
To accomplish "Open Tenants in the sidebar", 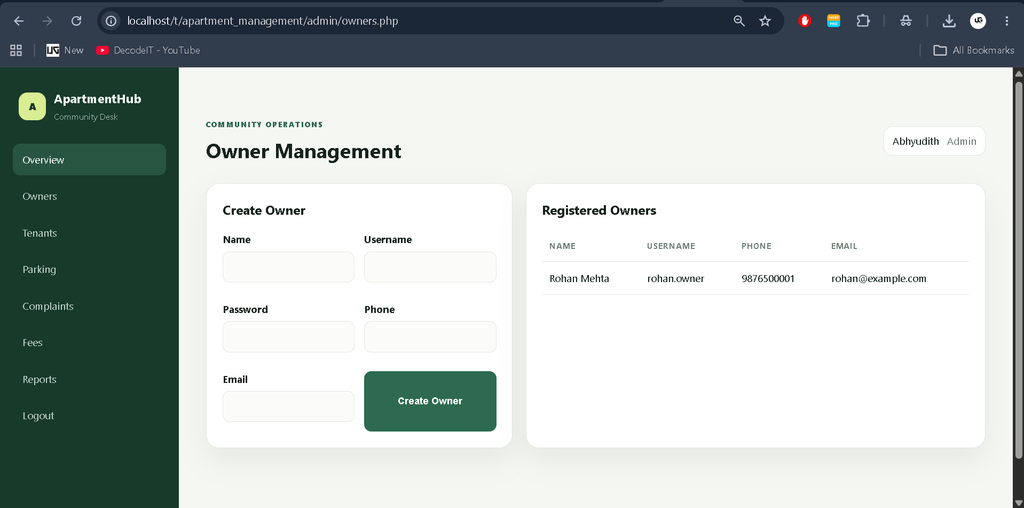I will tap(89, 232).
